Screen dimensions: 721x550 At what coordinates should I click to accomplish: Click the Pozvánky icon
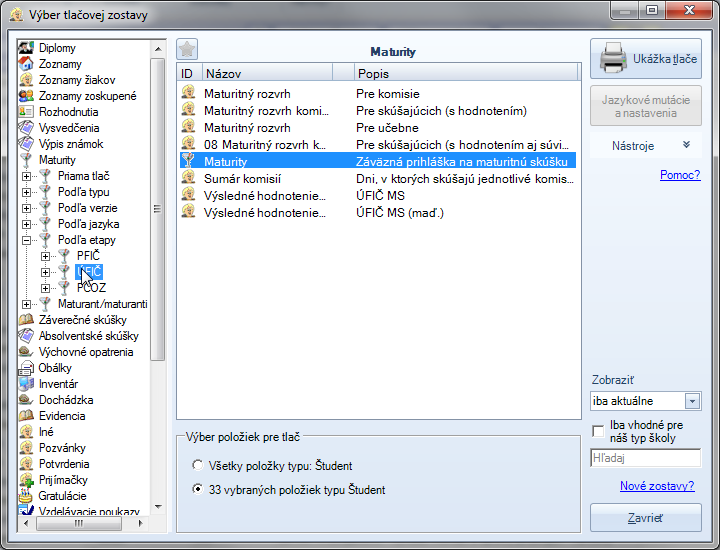26,448
